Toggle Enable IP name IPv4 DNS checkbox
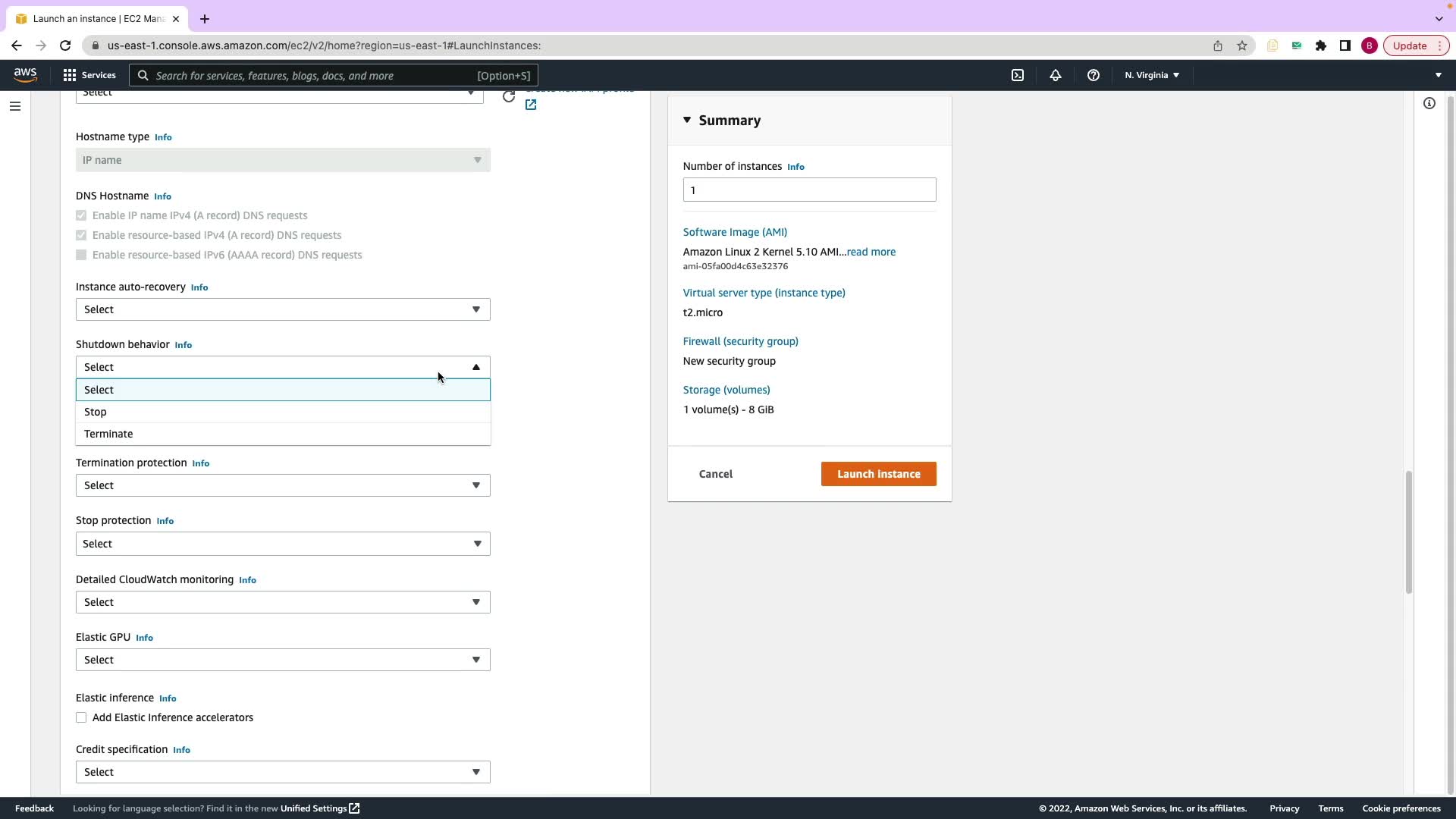 click(81, 215)
